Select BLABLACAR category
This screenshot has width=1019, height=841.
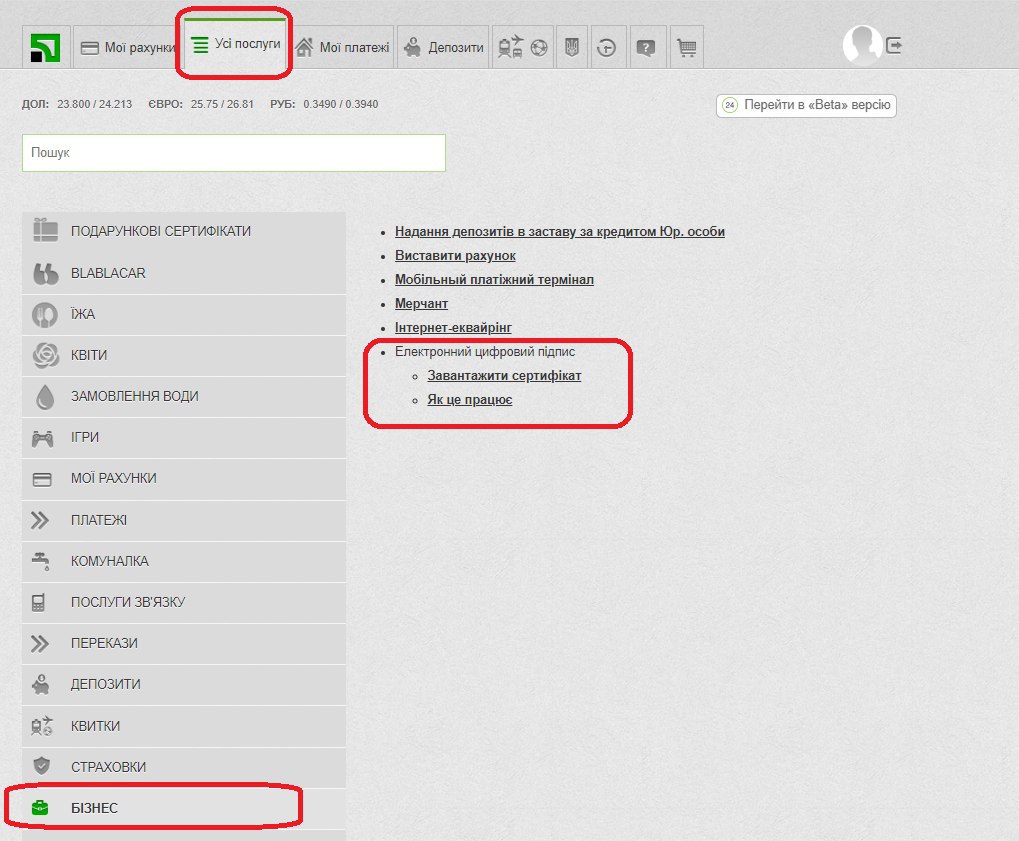point(184,274)
